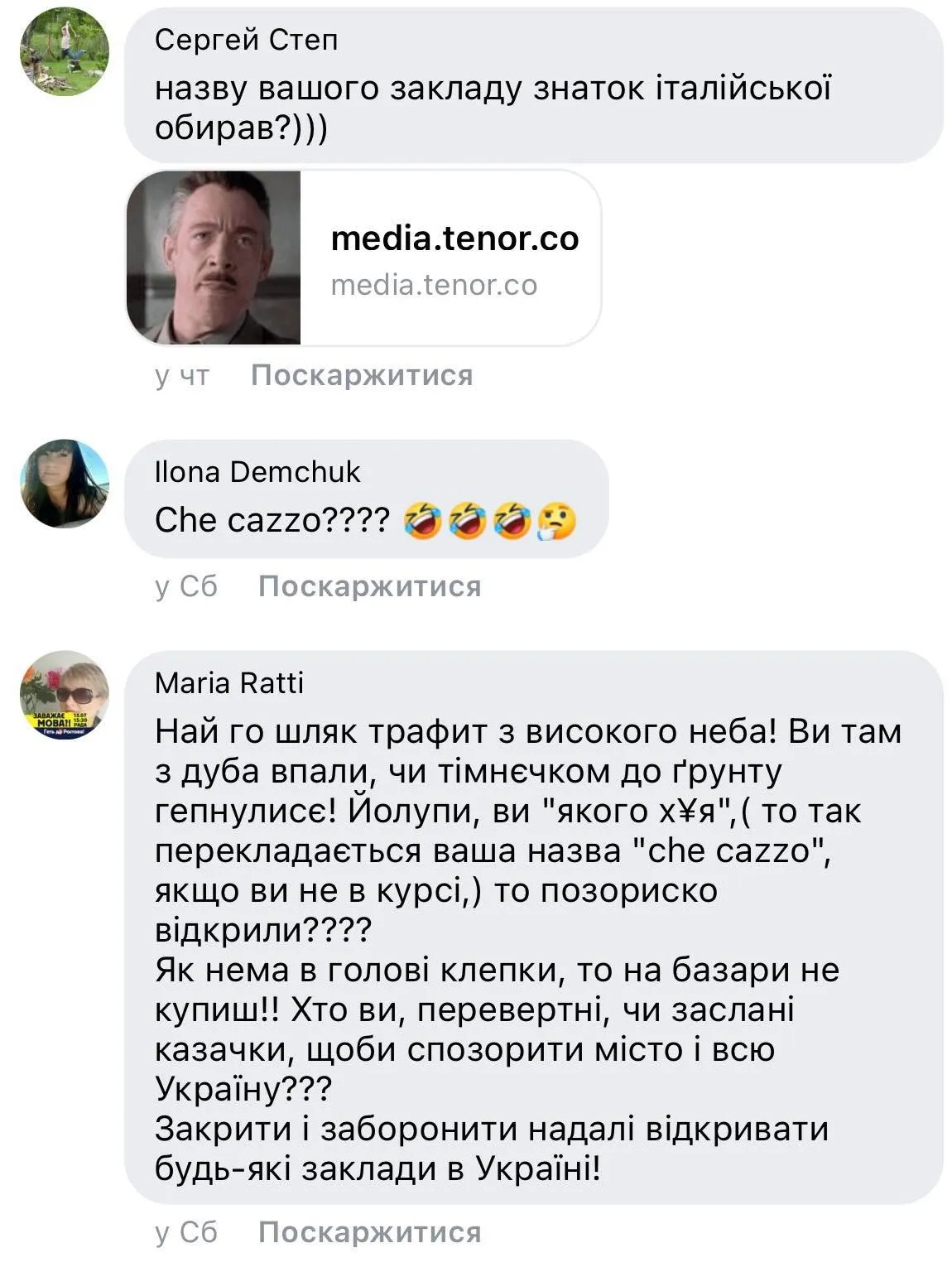Click the 'у чт' comment timestamp
952x1272 pixels.
182,375
